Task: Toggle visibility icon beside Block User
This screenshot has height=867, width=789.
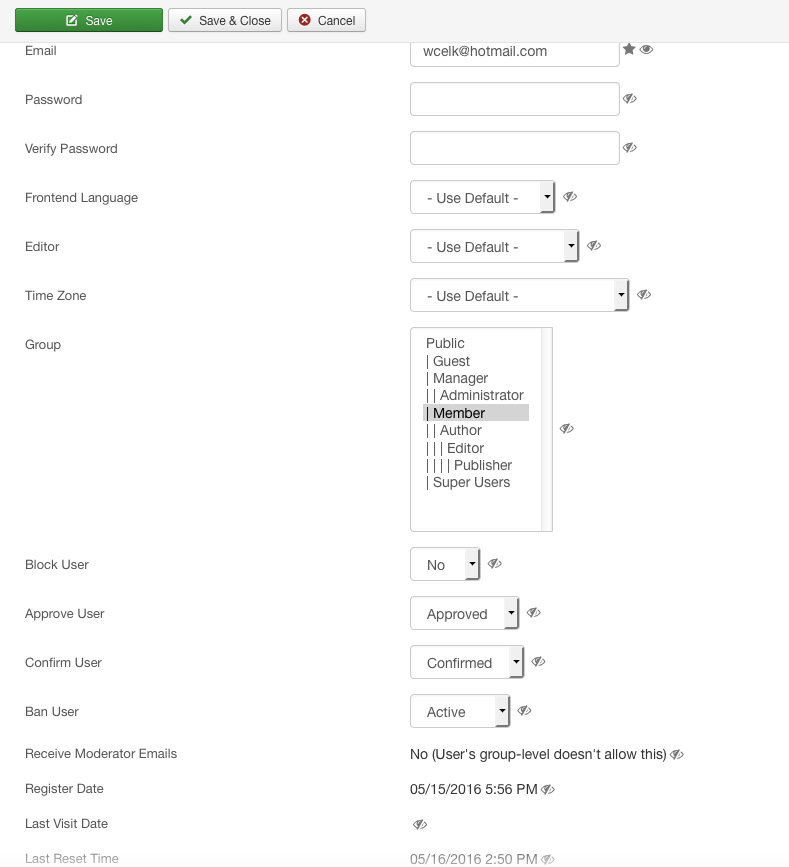Action: click(x=494, y=564)
